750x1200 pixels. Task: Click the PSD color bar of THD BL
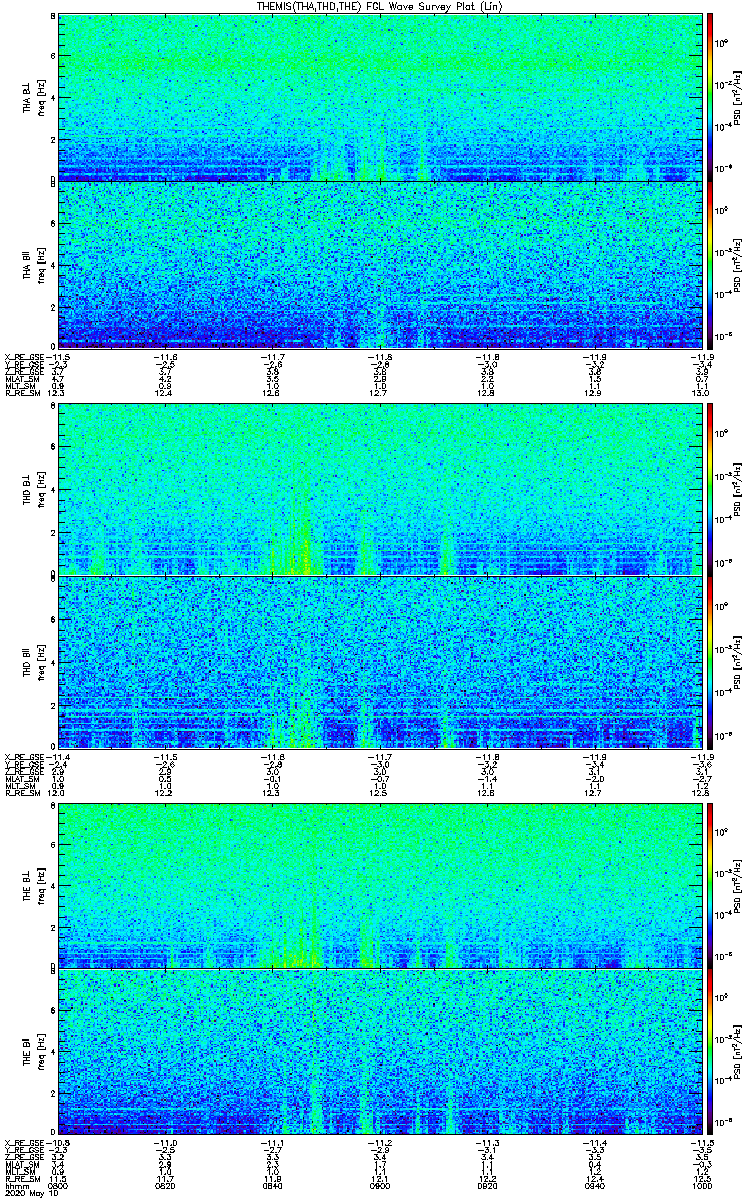click(x=711, y=490)
